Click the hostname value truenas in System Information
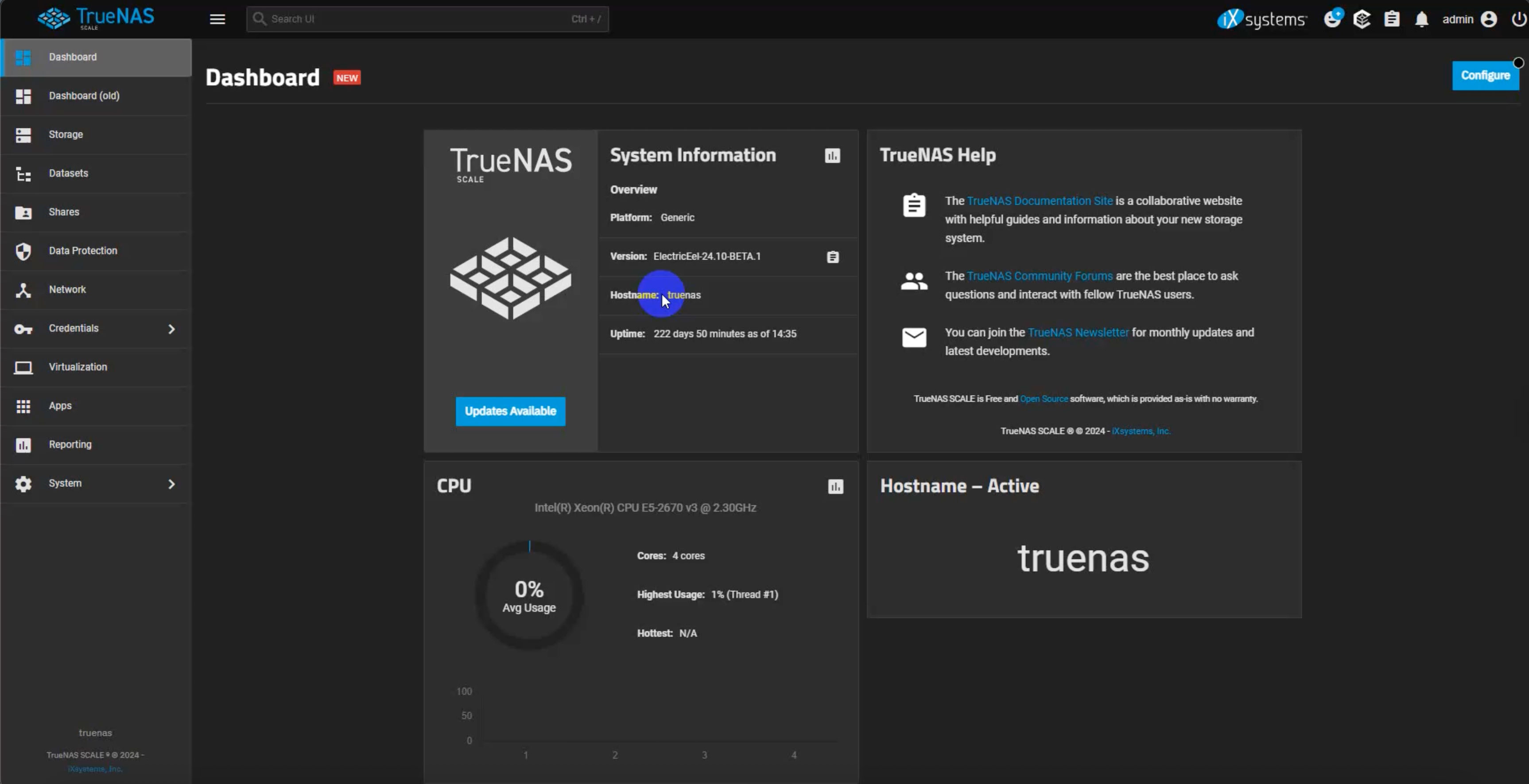The width and height of the screenshot is (1529, 784). click(x=684, y=295)
